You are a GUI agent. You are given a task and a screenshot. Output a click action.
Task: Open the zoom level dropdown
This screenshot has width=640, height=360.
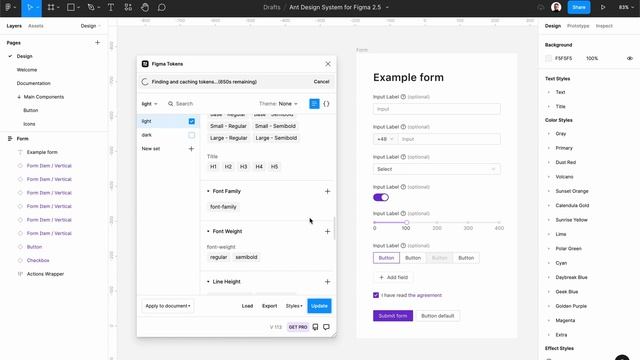pos(626,7)
